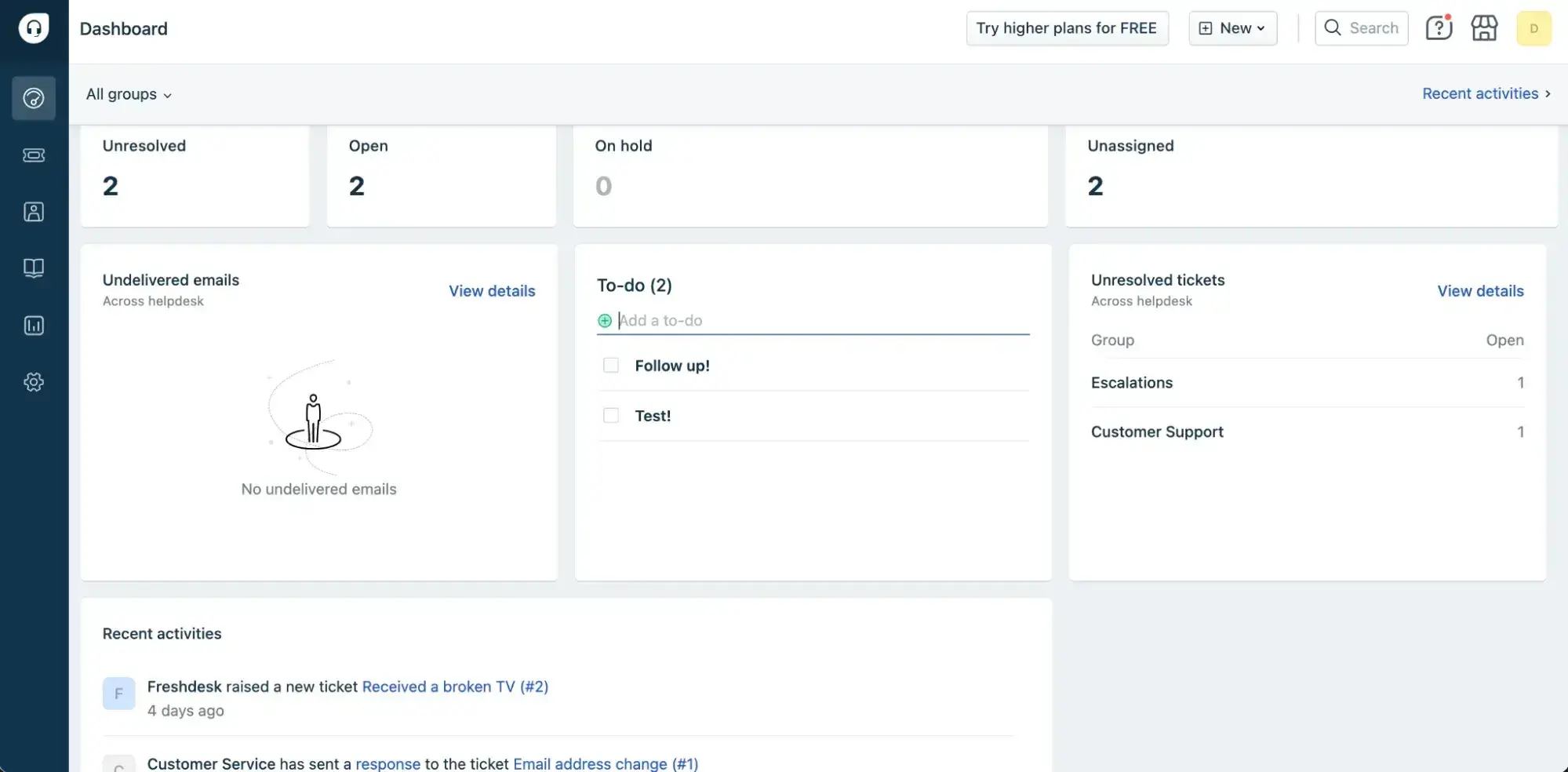Screen dimensions: 1568x772
Task: Open the Search bar
Action: click(x=1361, y=27)
